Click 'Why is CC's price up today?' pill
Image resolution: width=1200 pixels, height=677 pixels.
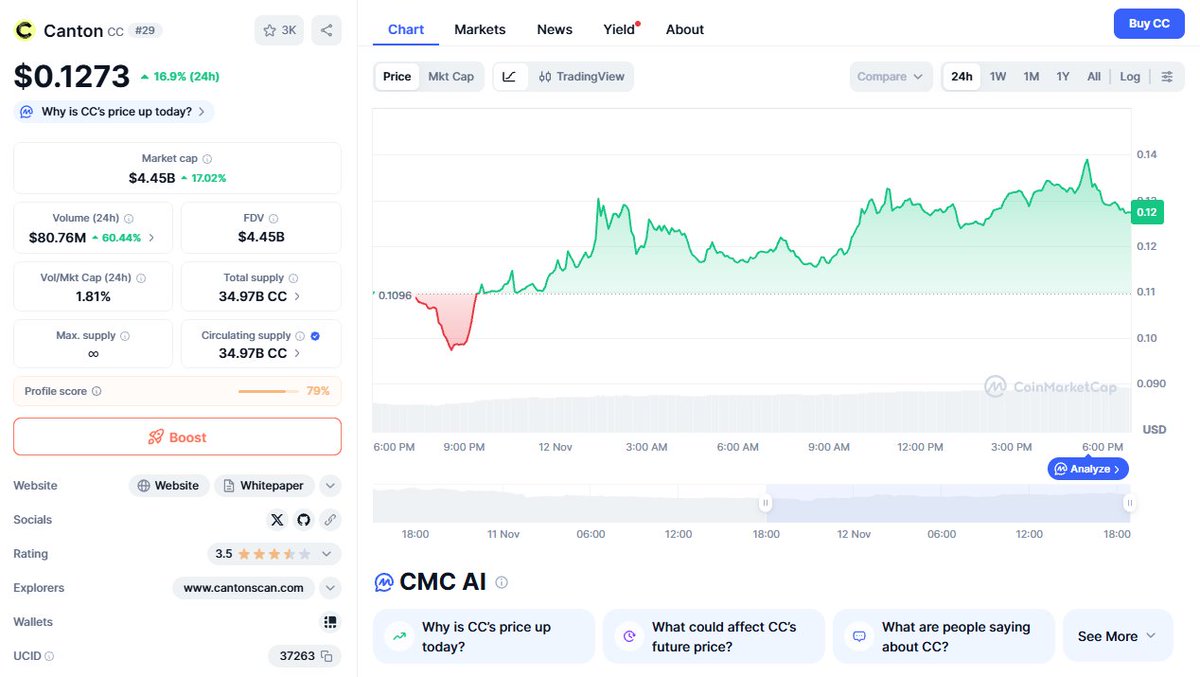click(x=113, y=112)
